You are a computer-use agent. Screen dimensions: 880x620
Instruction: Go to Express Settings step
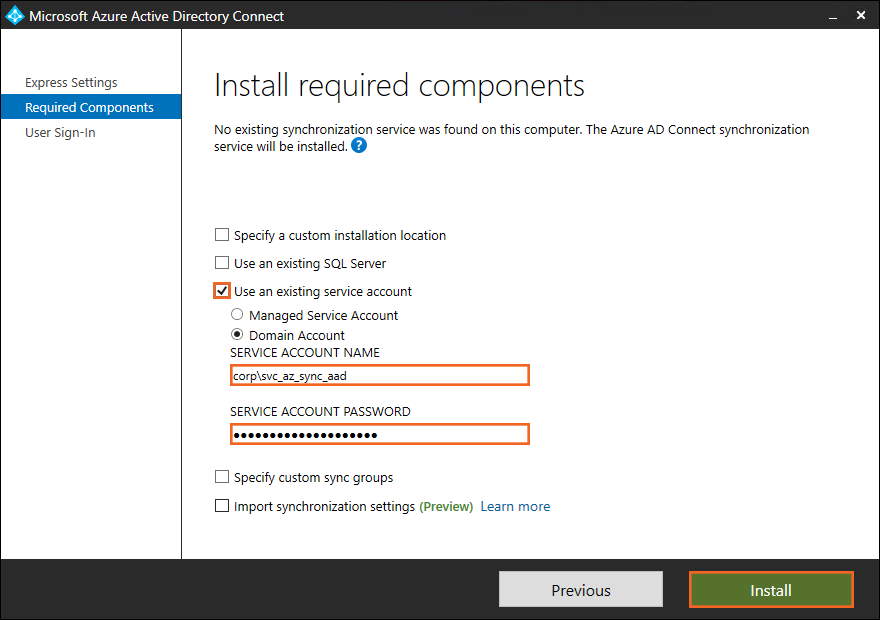tap(71, 82)
